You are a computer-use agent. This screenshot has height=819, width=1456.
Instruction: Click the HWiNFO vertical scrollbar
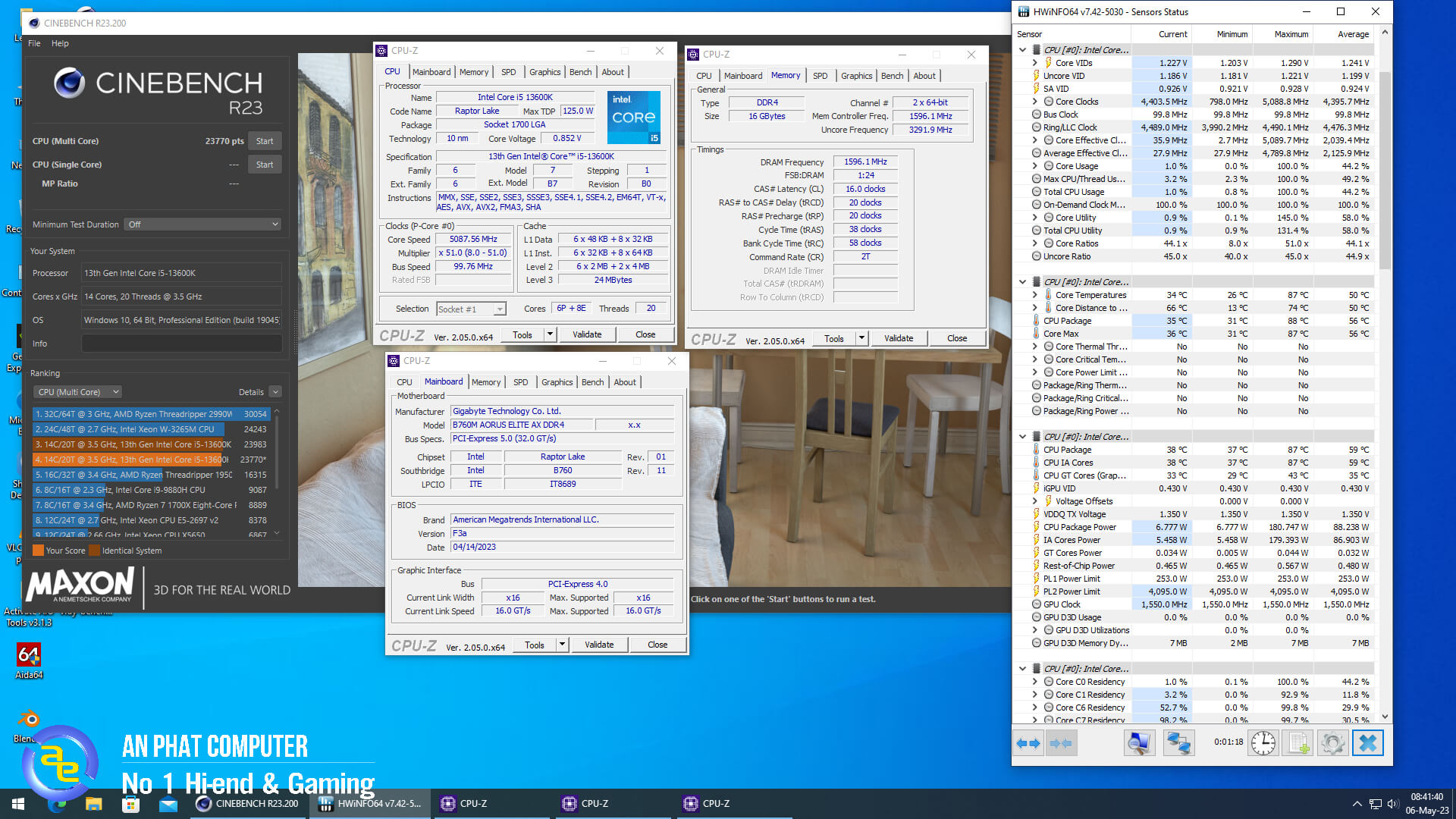1385,170
